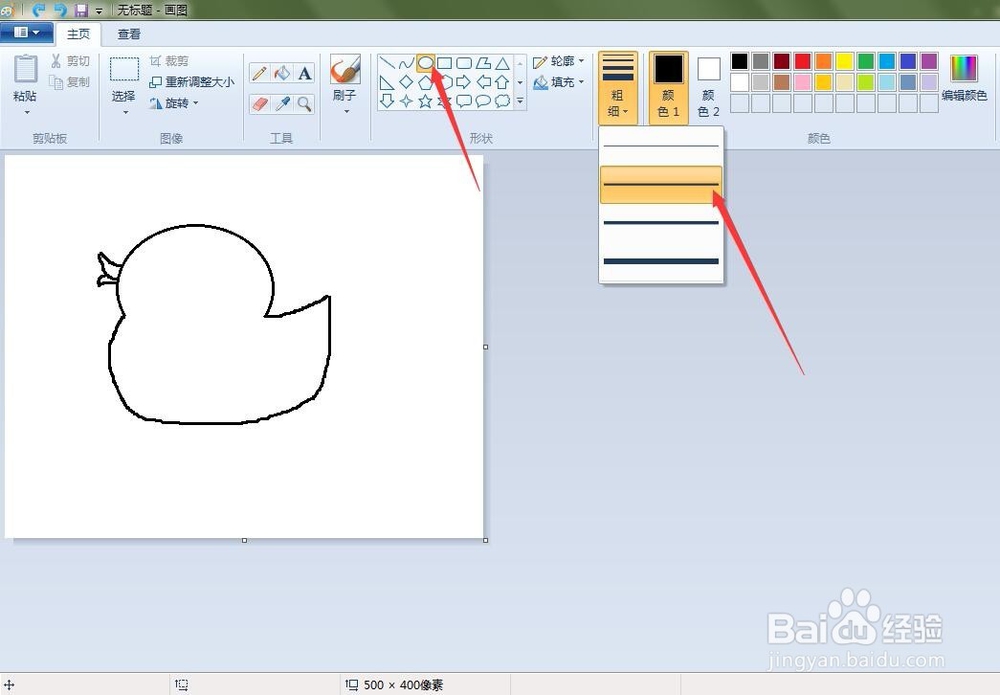The height and width of the screenshot is (695, 1000).
Task: Select the Text tool
Action: coord(305,73)
